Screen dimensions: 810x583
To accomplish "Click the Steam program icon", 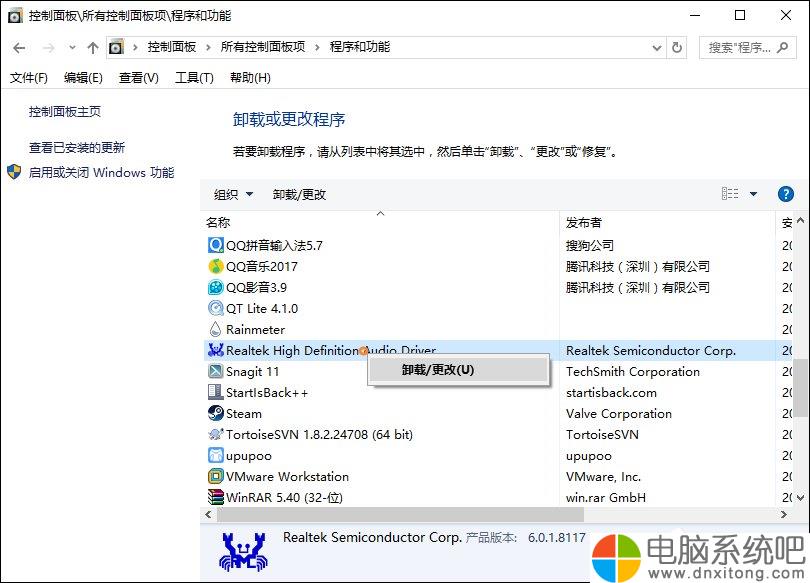I will point(215,413).
